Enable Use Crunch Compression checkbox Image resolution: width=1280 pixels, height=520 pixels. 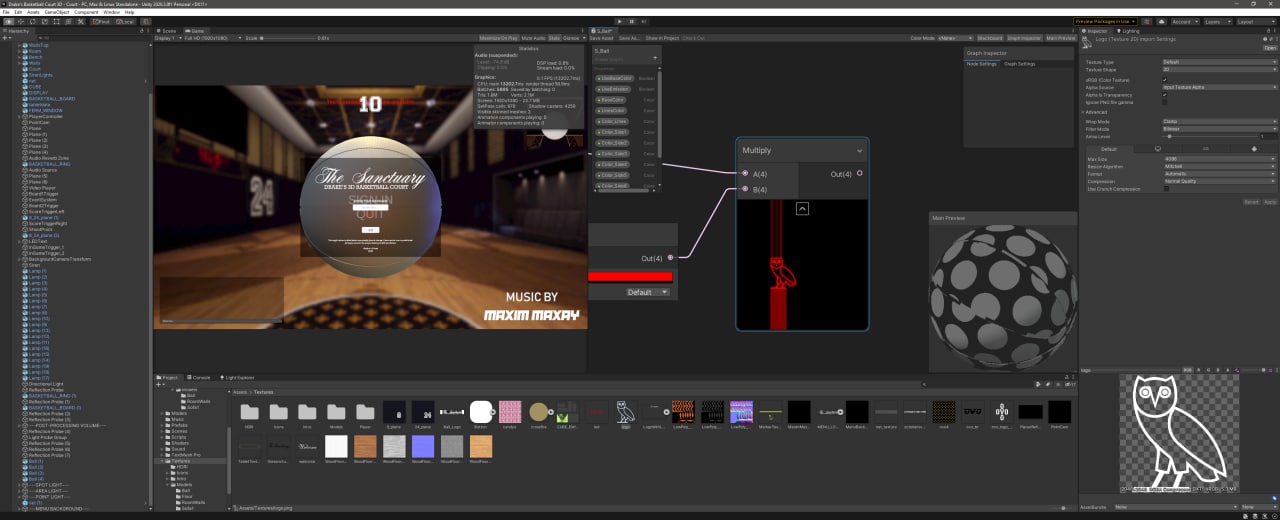(1167, 189)
